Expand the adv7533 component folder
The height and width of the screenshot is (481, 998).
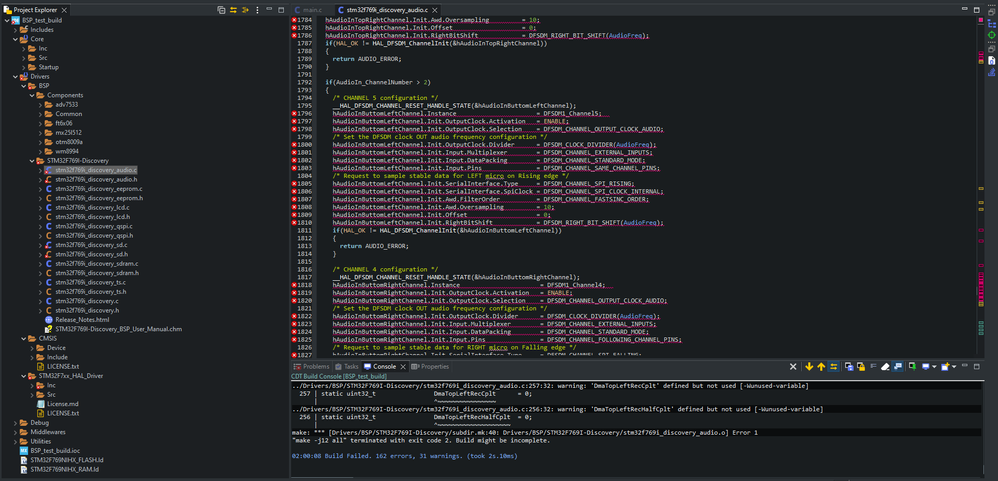[x=40, y=104]
